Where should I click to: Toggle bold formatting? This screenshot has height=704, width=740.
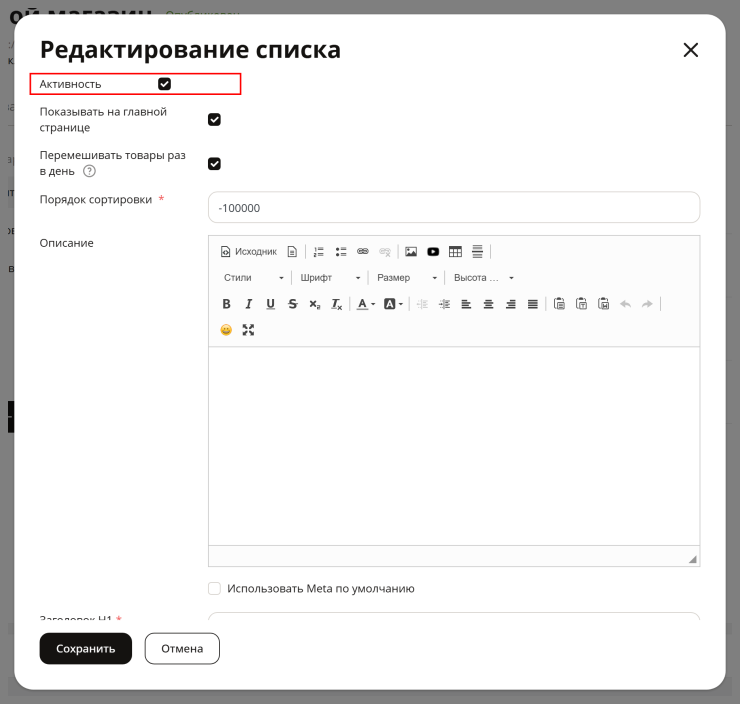227,304
